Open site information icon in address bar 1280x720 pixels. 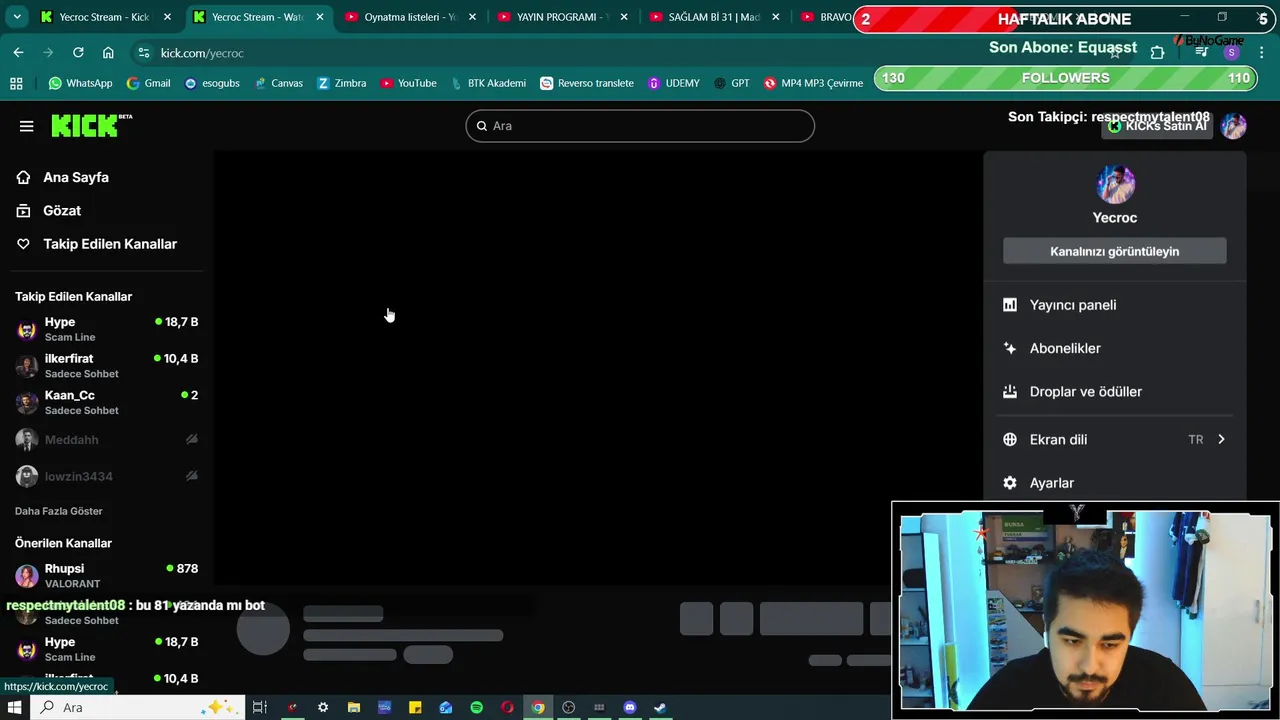tap(144, 53)
